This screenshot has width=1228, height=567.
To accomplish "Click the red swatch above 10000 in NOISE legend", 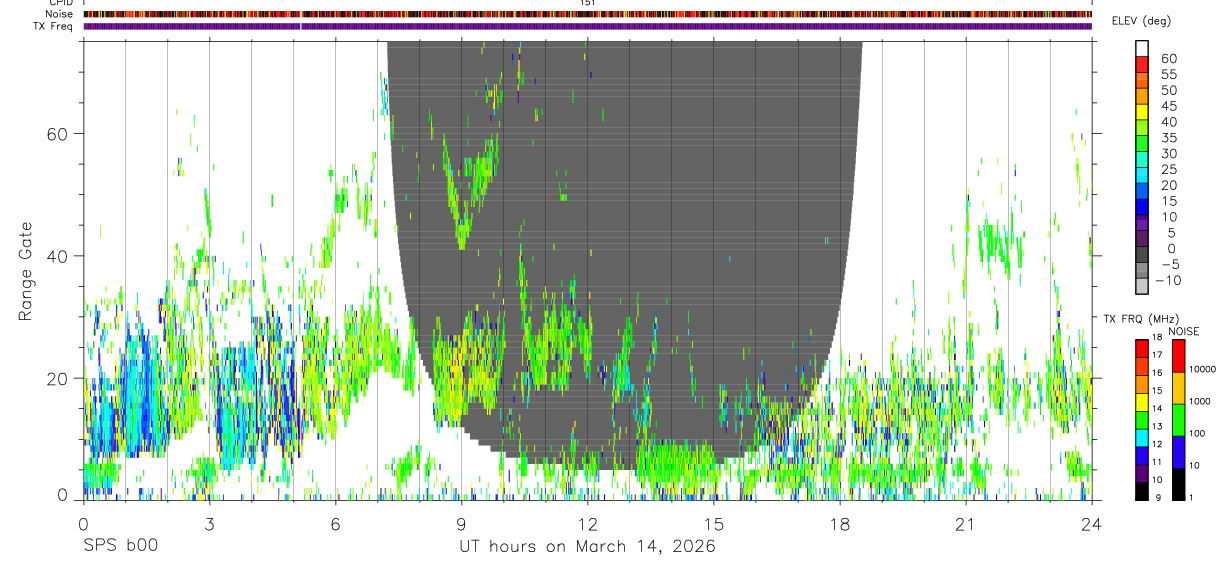I will click(1177, 355).
